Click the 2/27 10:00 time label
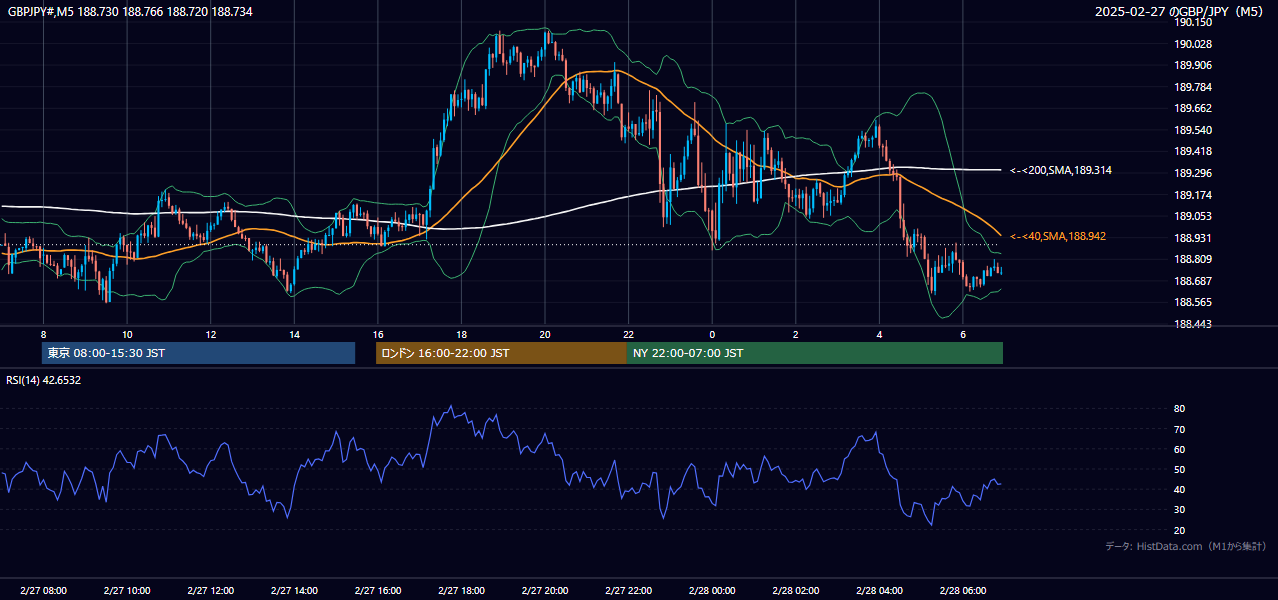 coord(127,591)
